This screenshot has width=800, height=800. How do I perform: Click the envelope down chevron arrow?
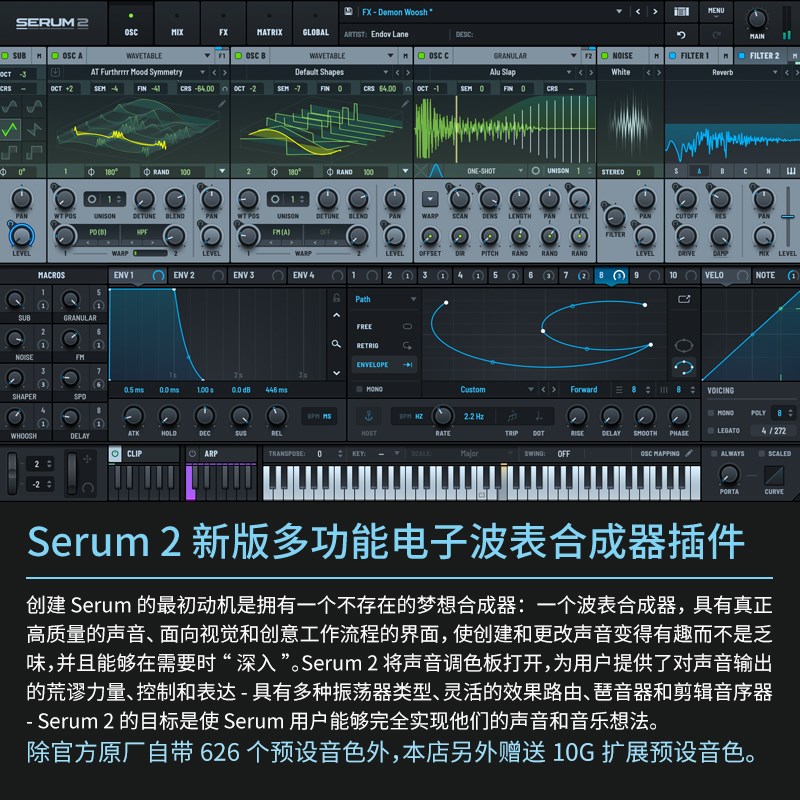(336, 373)
